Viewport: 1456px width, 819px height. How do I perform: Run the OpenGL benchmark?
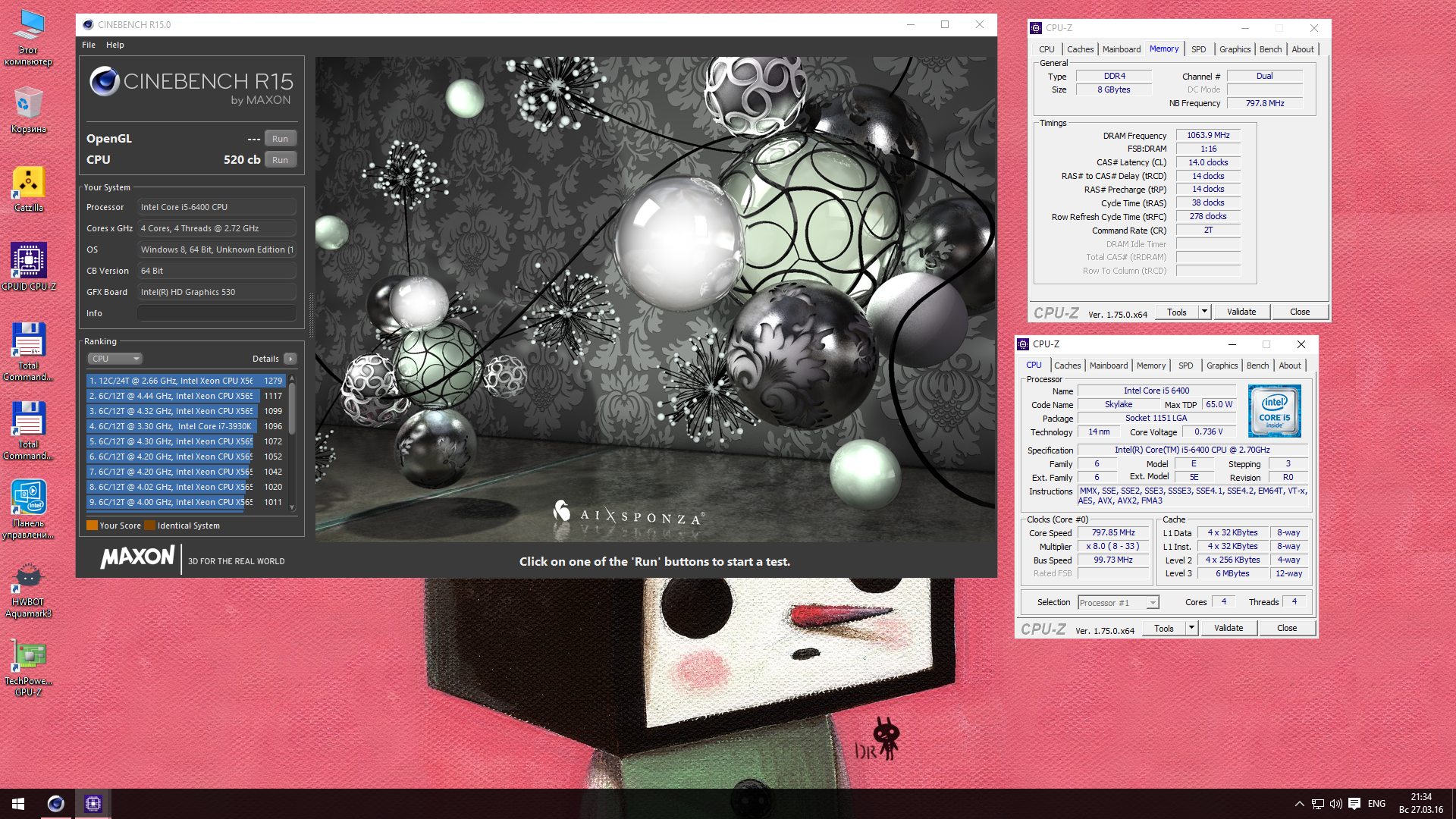pyautogui.click(x=280, y=139)
